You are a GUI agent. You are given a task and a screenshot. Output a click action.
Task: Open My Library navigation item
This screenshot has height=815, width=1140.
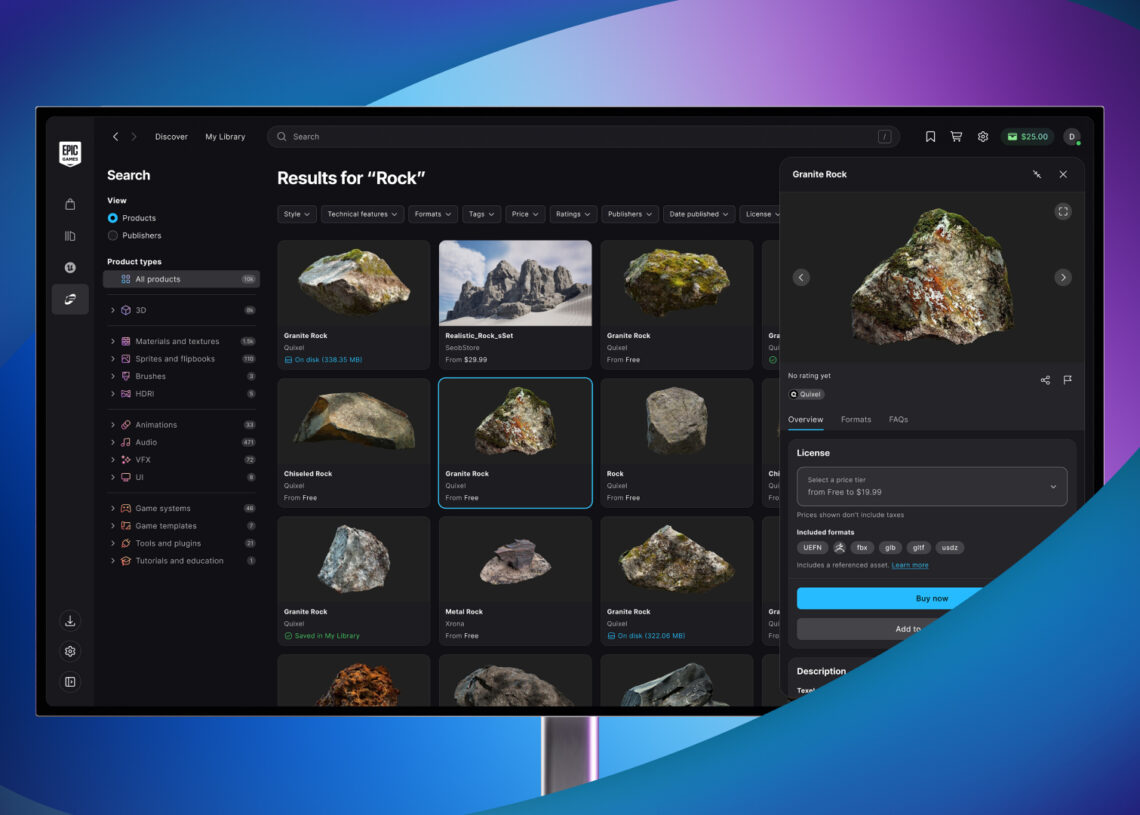[224, 136]
